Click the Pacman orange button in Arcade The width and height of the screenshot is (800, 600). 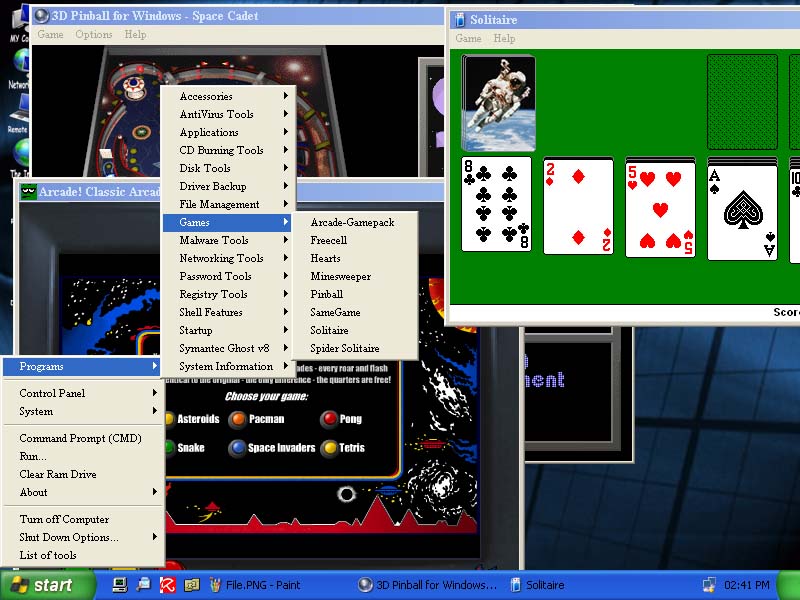tap(237, 419)
